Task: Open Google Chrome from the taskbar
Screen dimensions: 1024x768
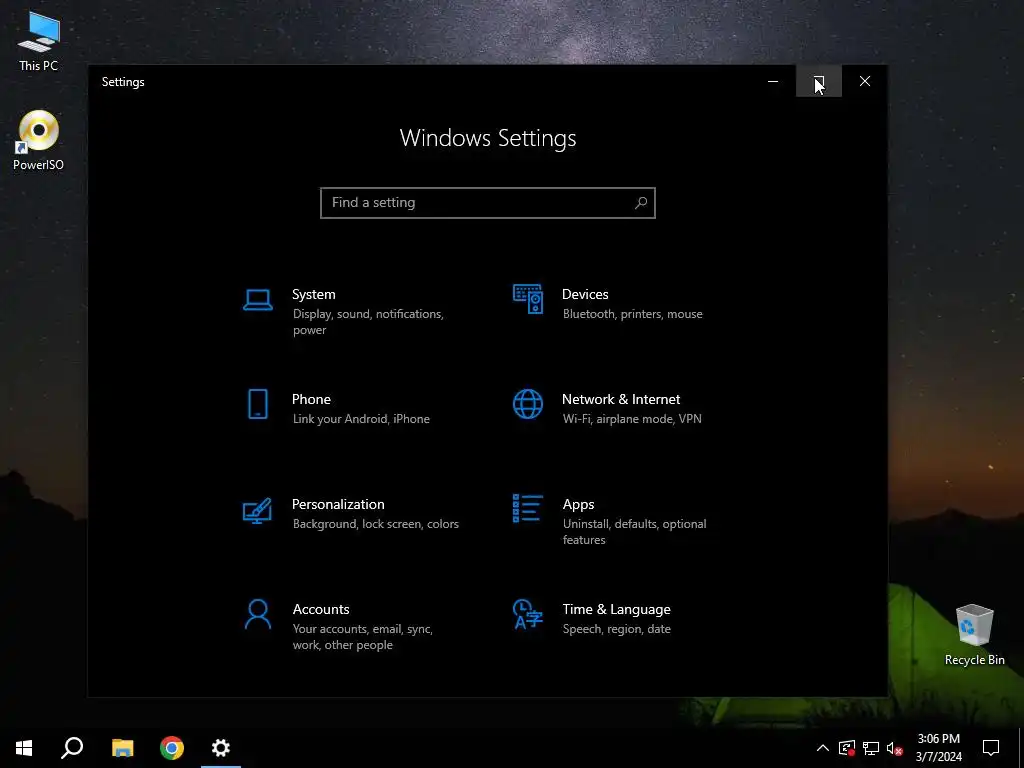Action: pyautogui.click(x=172, y=748)
